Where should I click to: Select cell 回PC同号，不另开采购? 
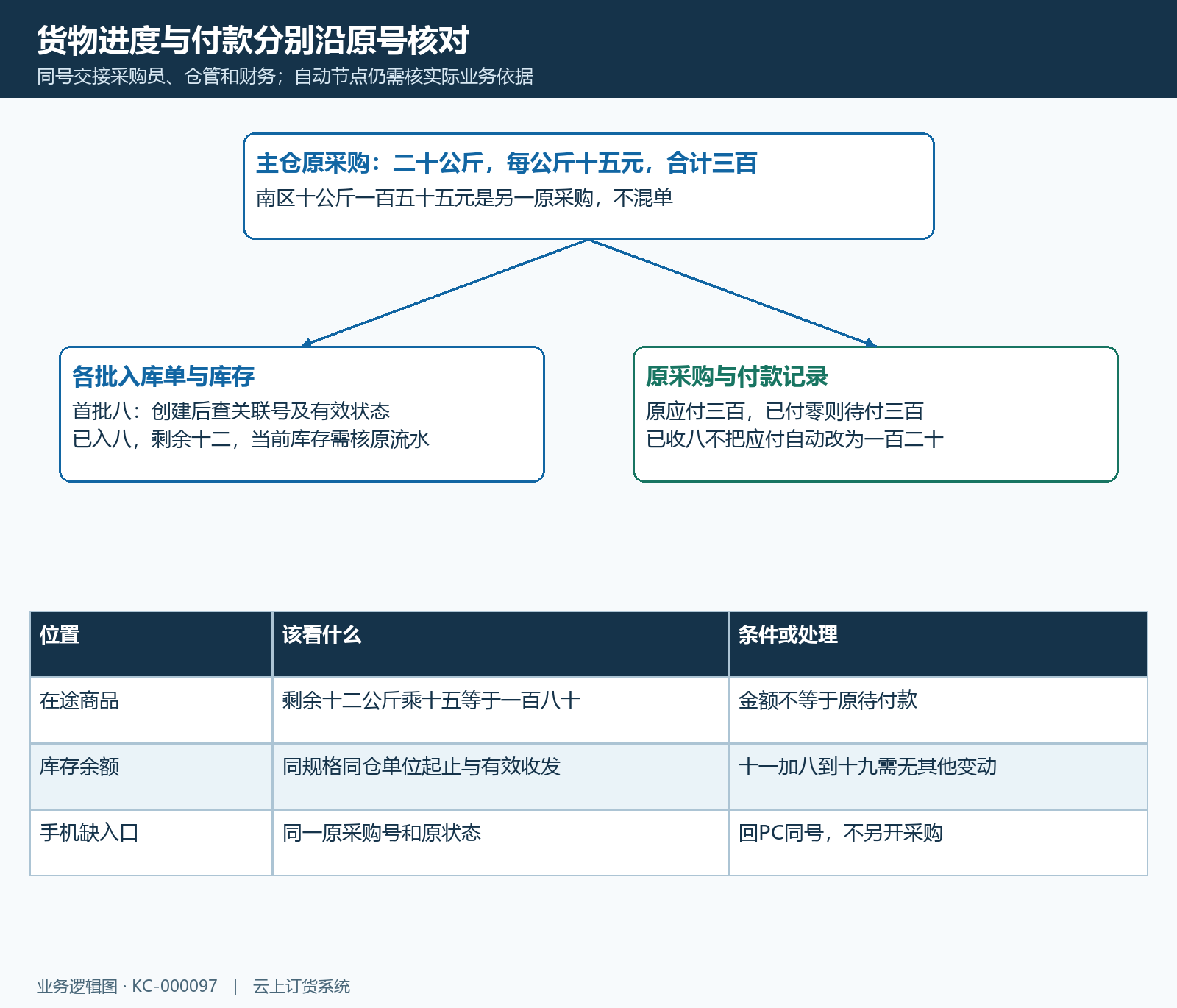point(938,842)
